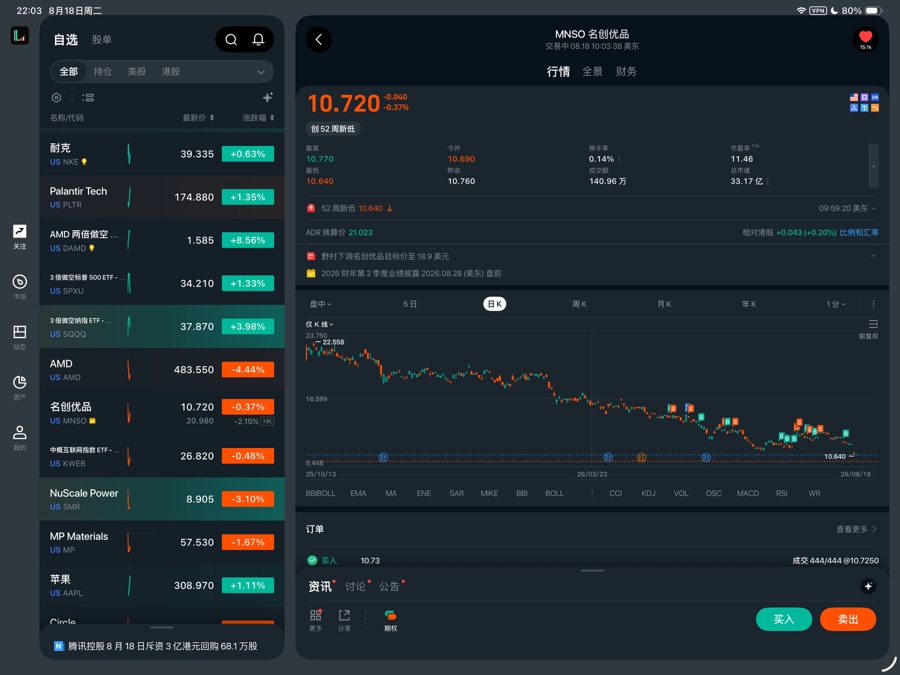
Task: Open the notifications bell icon
Action: click(258, 40)
